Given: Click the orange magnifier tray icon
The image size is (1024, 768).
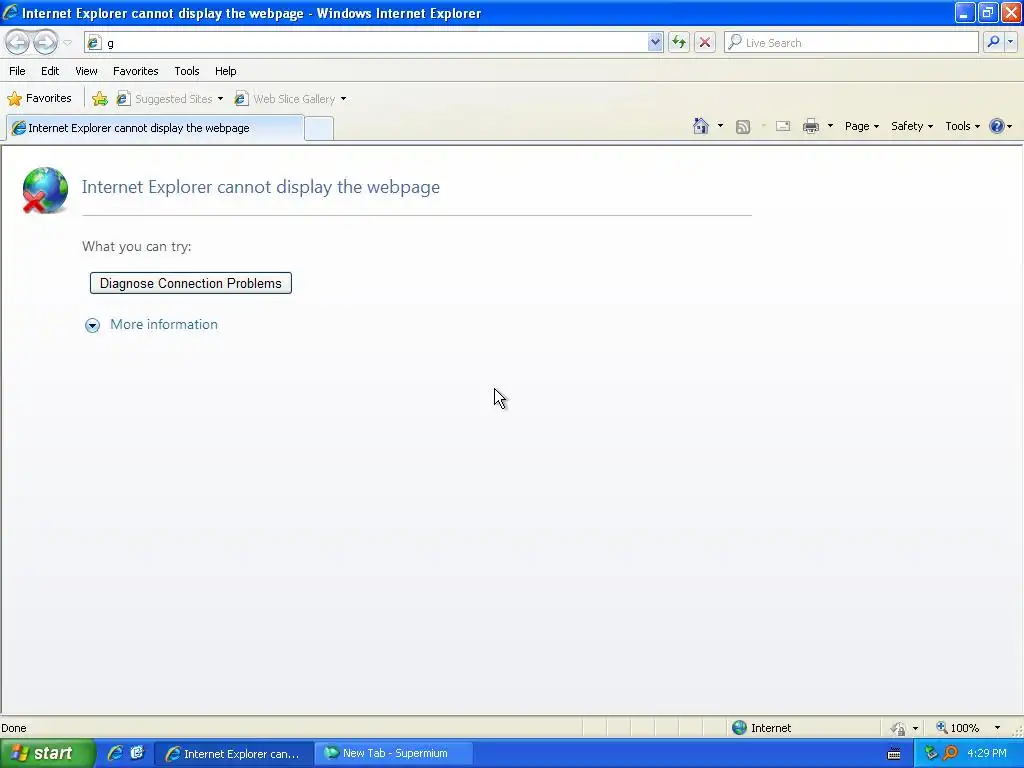Looking at the screenshot, I should click(x=950, y=754).
